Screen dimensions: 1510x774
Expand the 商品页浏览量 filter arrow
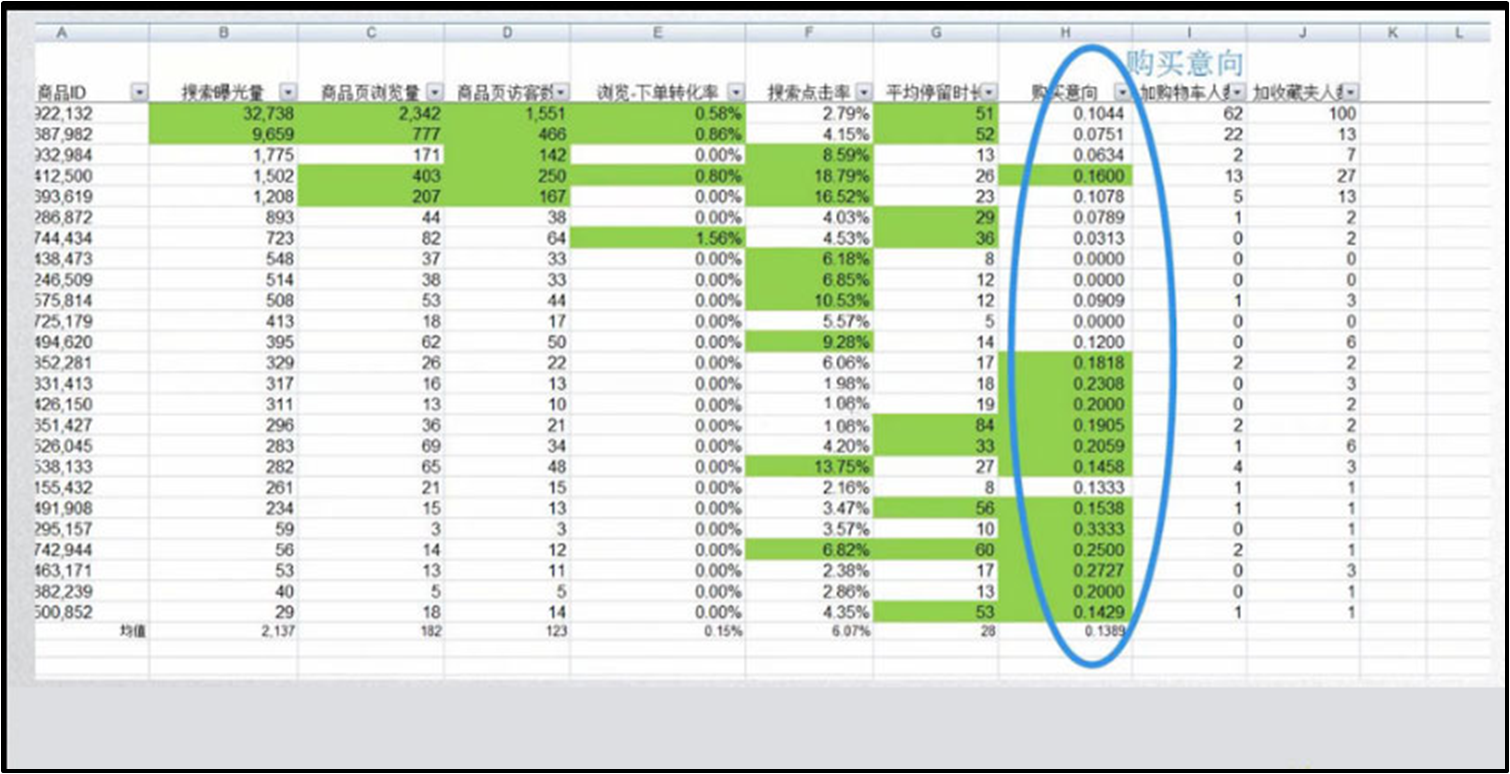coord(435,92)
